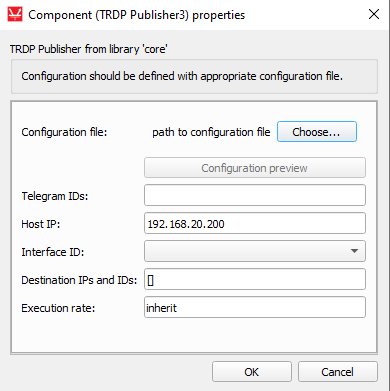Click the dialog title bar text
The height and width of the screenshot is (391, 390).
137,15
